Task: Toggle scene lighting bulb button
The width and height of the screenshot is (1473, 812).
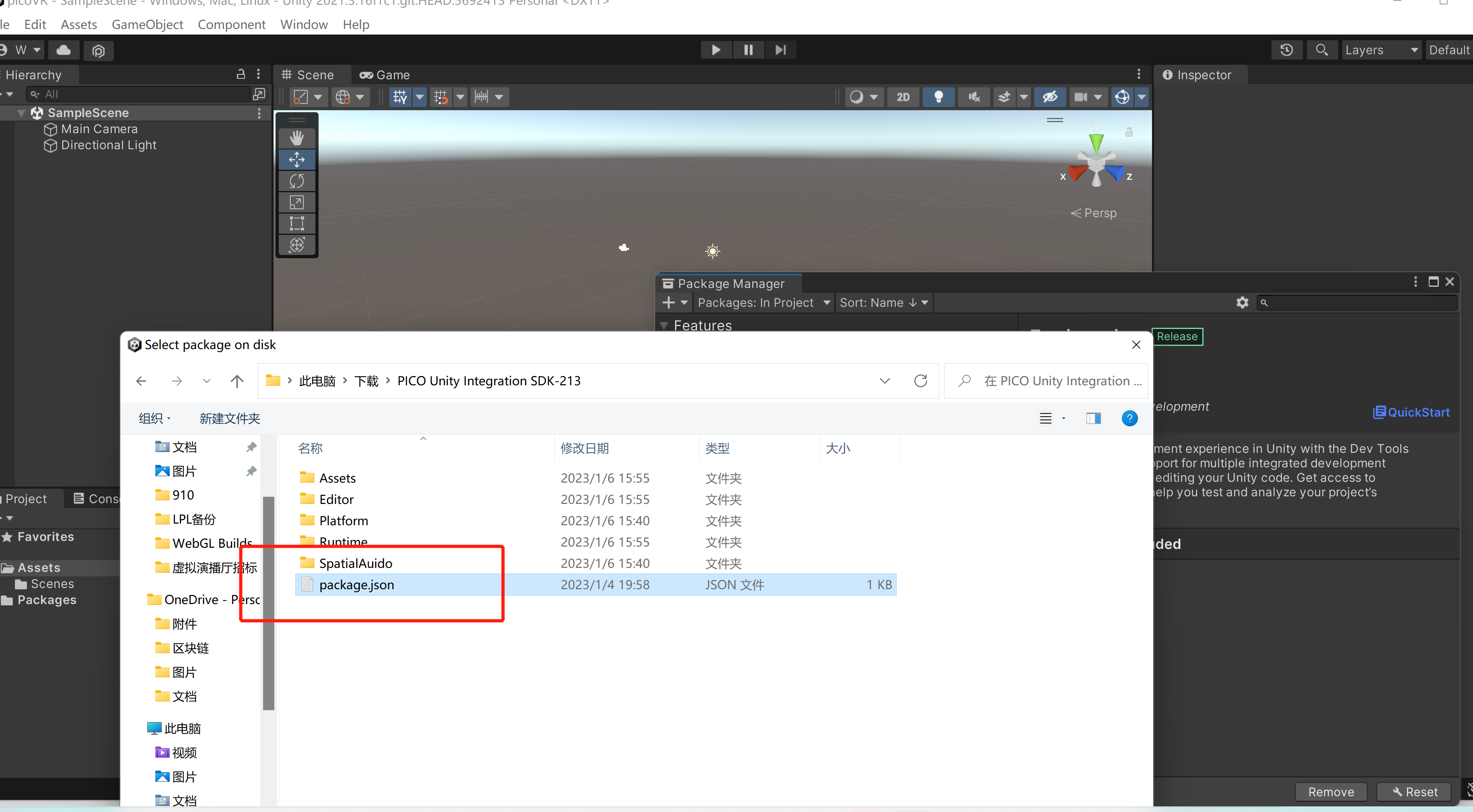Action: 938,97
